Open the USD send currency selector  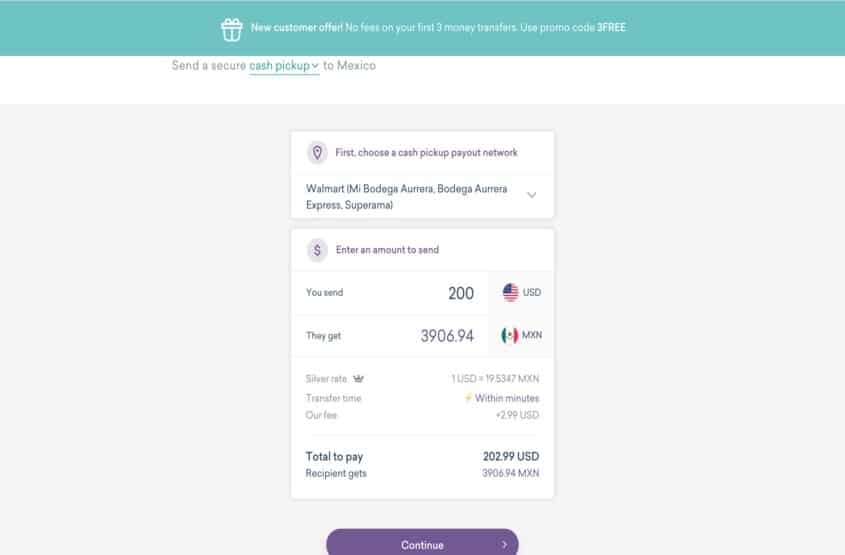point(521,293)
